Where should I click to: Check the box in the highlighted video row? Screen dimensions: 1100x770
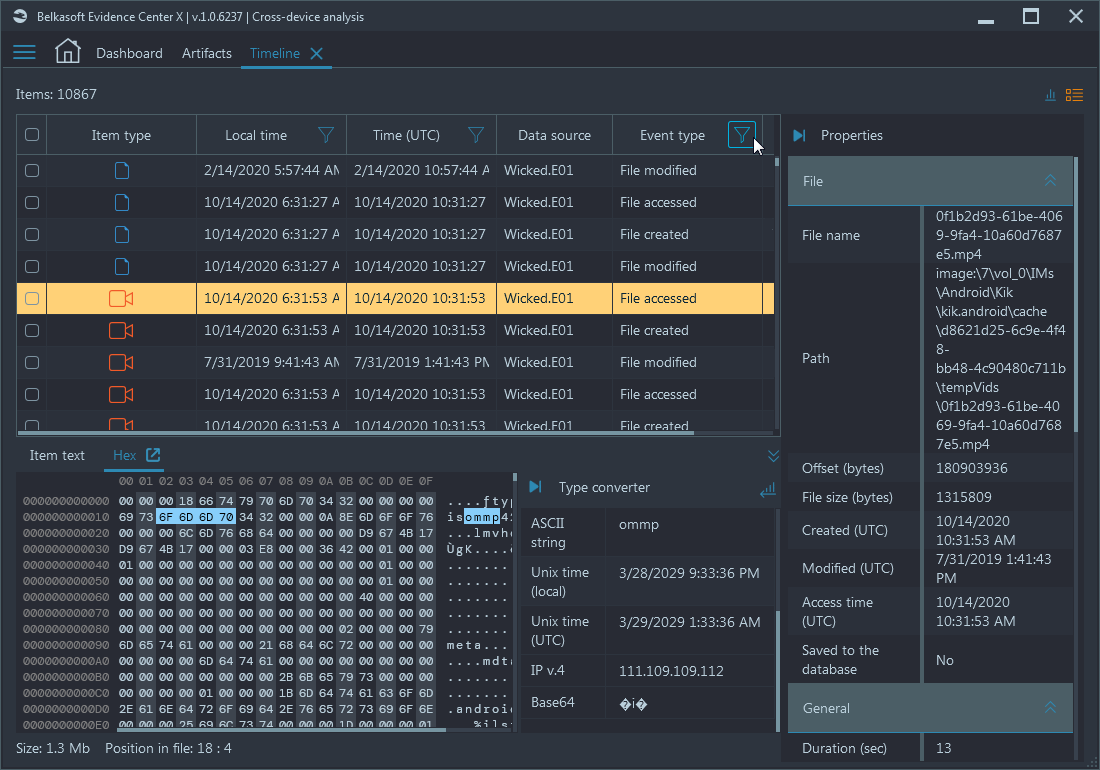point(32,299)
